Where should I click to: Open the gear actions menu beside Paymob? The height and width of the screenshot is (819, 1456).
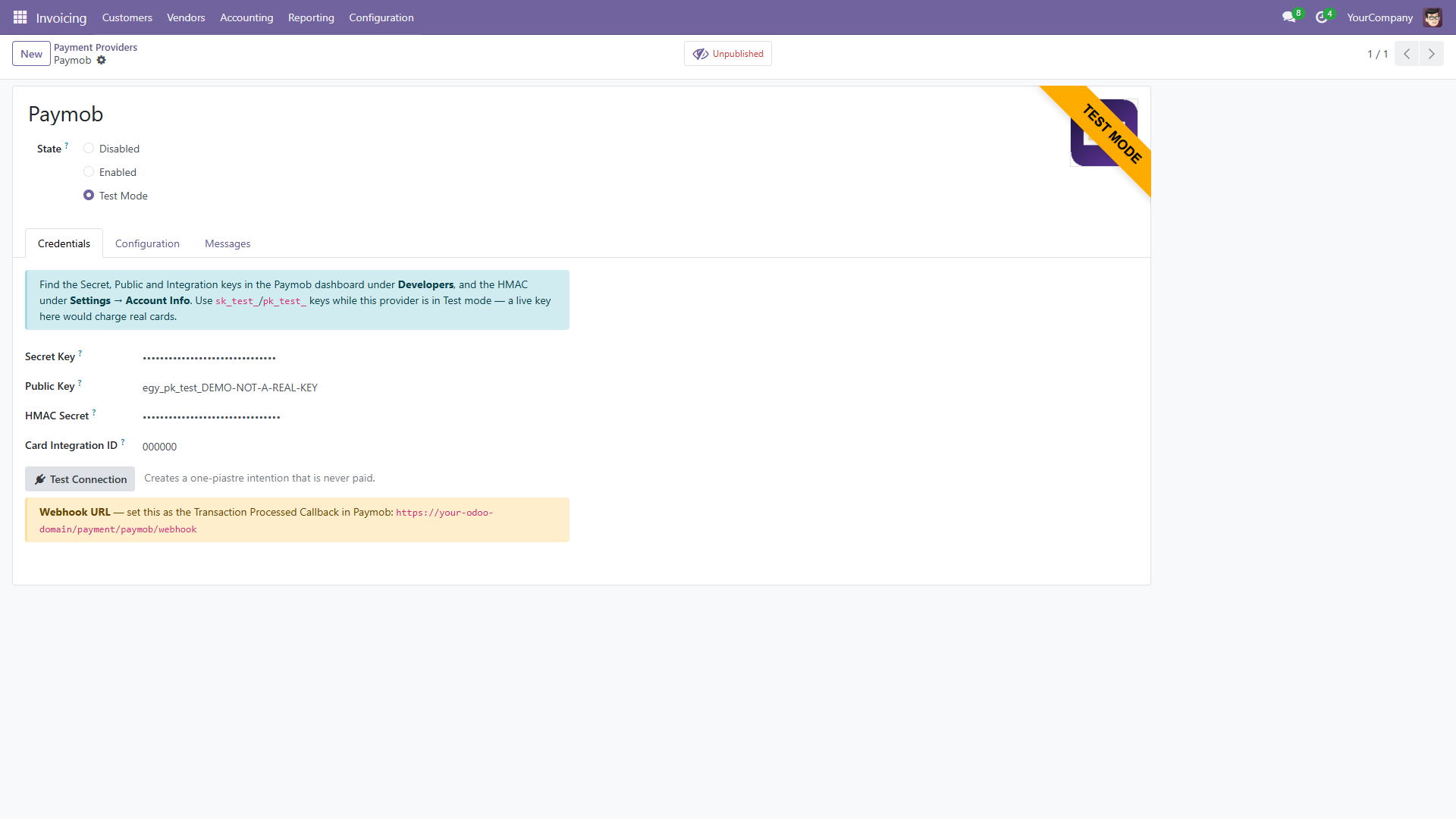(x=102, y=61)
